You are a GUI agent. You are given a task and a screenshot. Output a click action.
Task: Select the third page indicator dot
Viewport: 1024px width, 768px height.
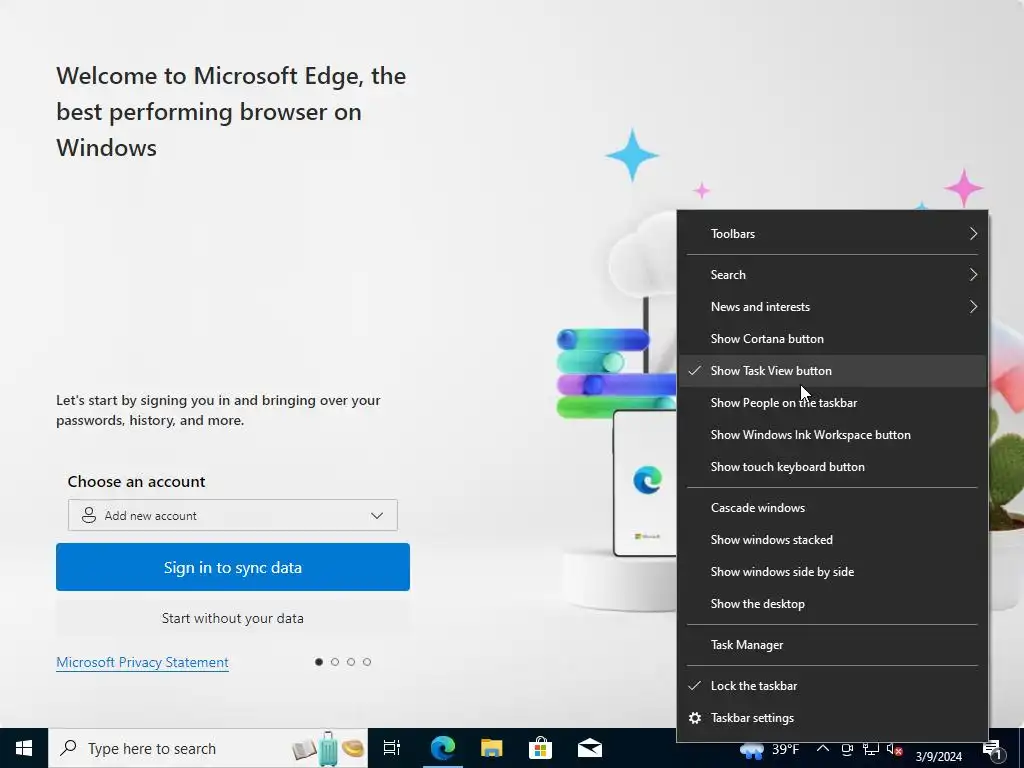click(351, 662)
